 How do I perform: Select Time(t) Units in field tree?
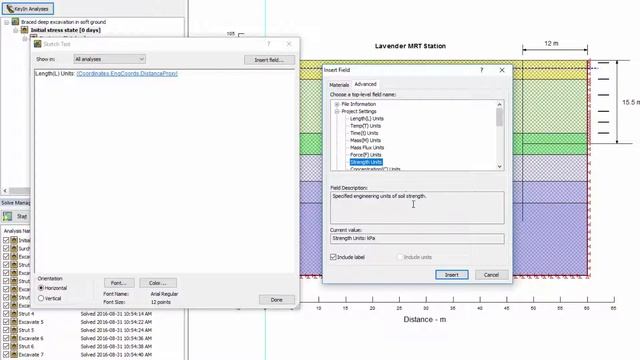[364, 133]
